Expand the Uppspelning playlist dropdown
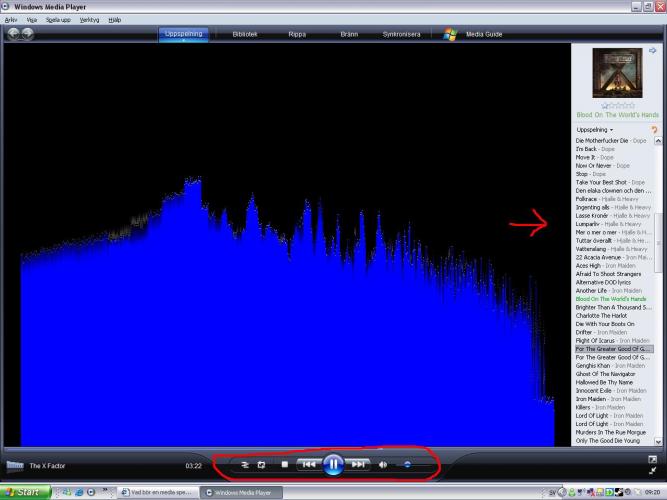Viewport: 667px width, 500px height. 596,130
